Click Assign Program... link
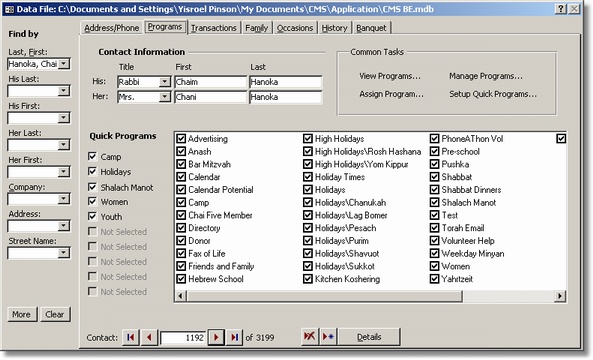 click(391, 94)
